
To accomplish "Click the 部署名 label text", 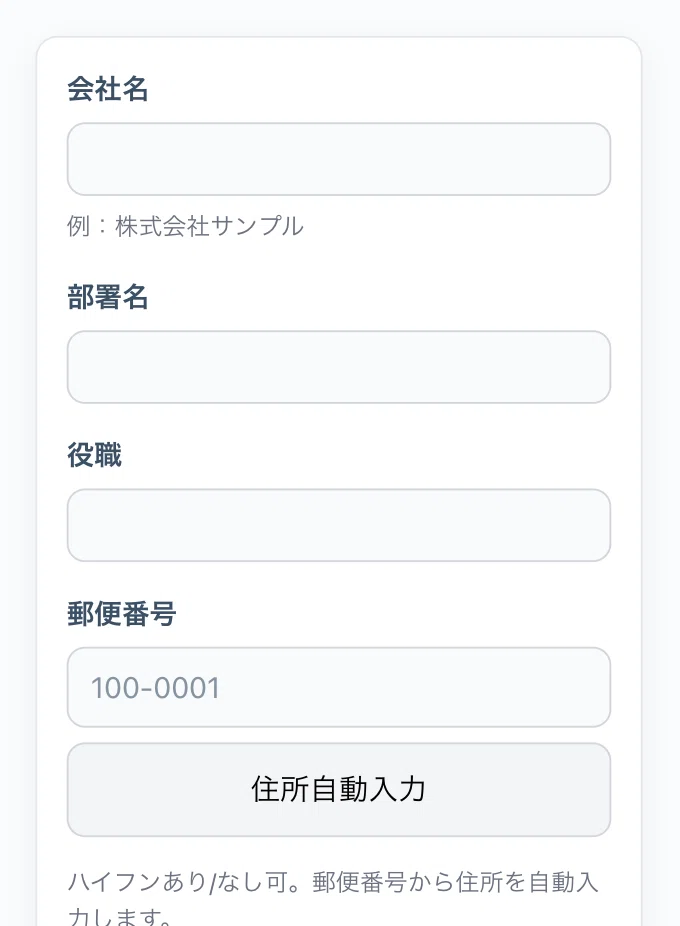I will pos(108,298).
